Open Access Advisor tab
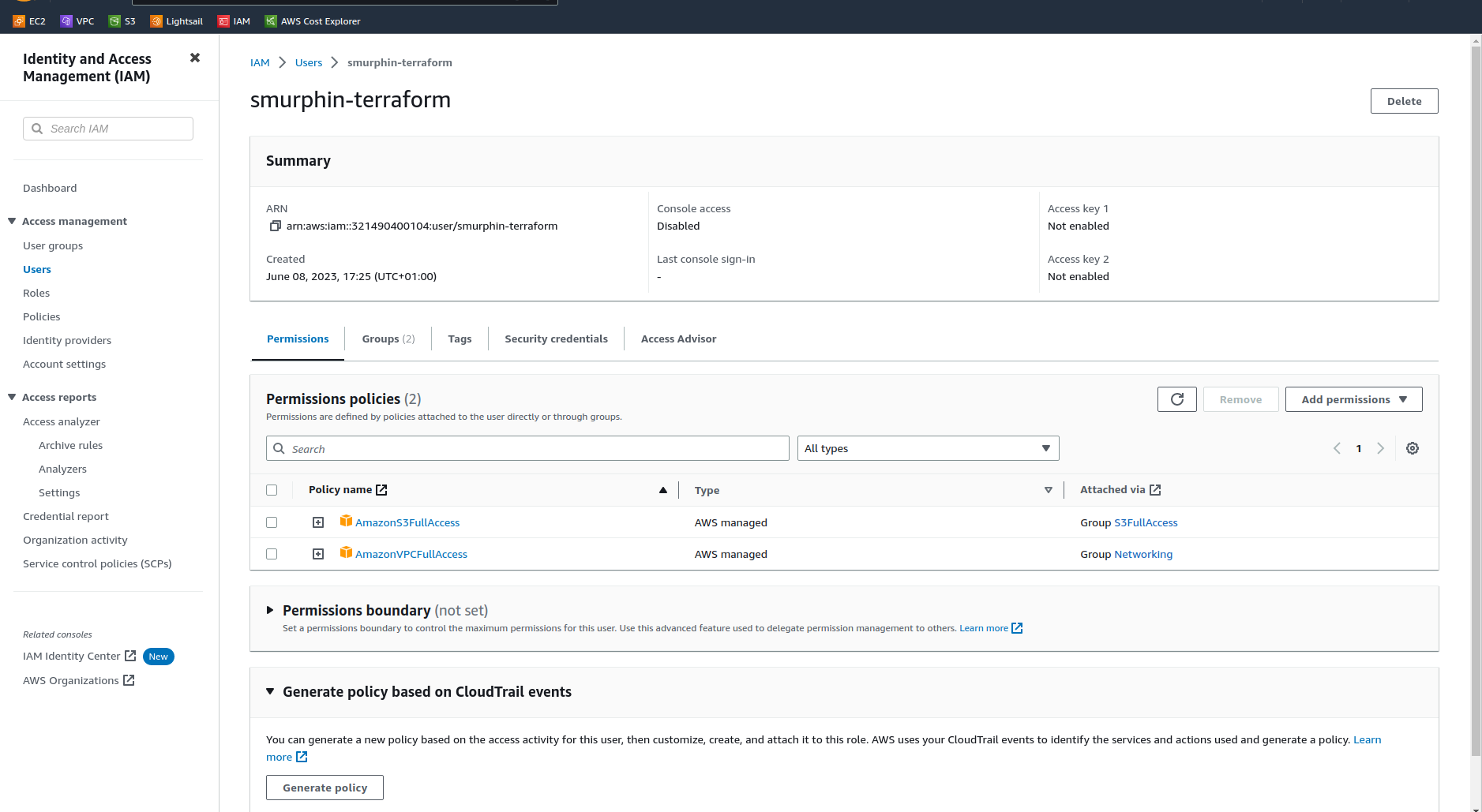The image size is (1482, 812). 678,339
